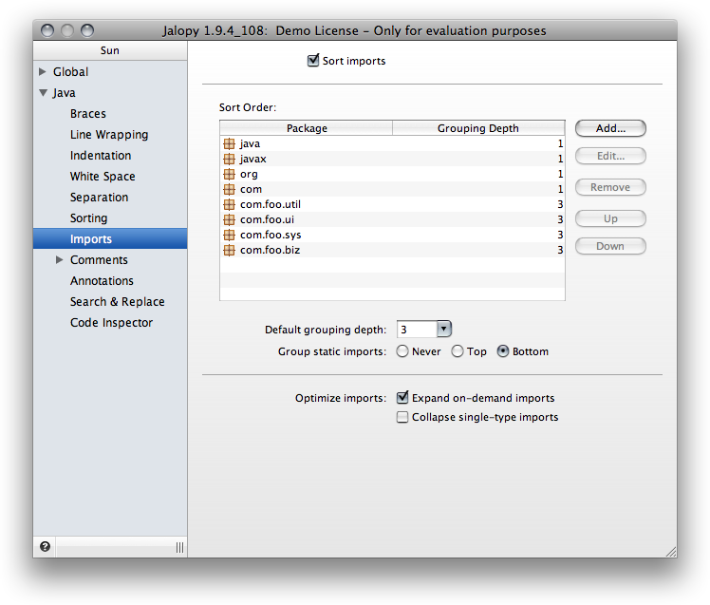
Task: Collapse the Java tree node
Action: (x=43, y=93)
